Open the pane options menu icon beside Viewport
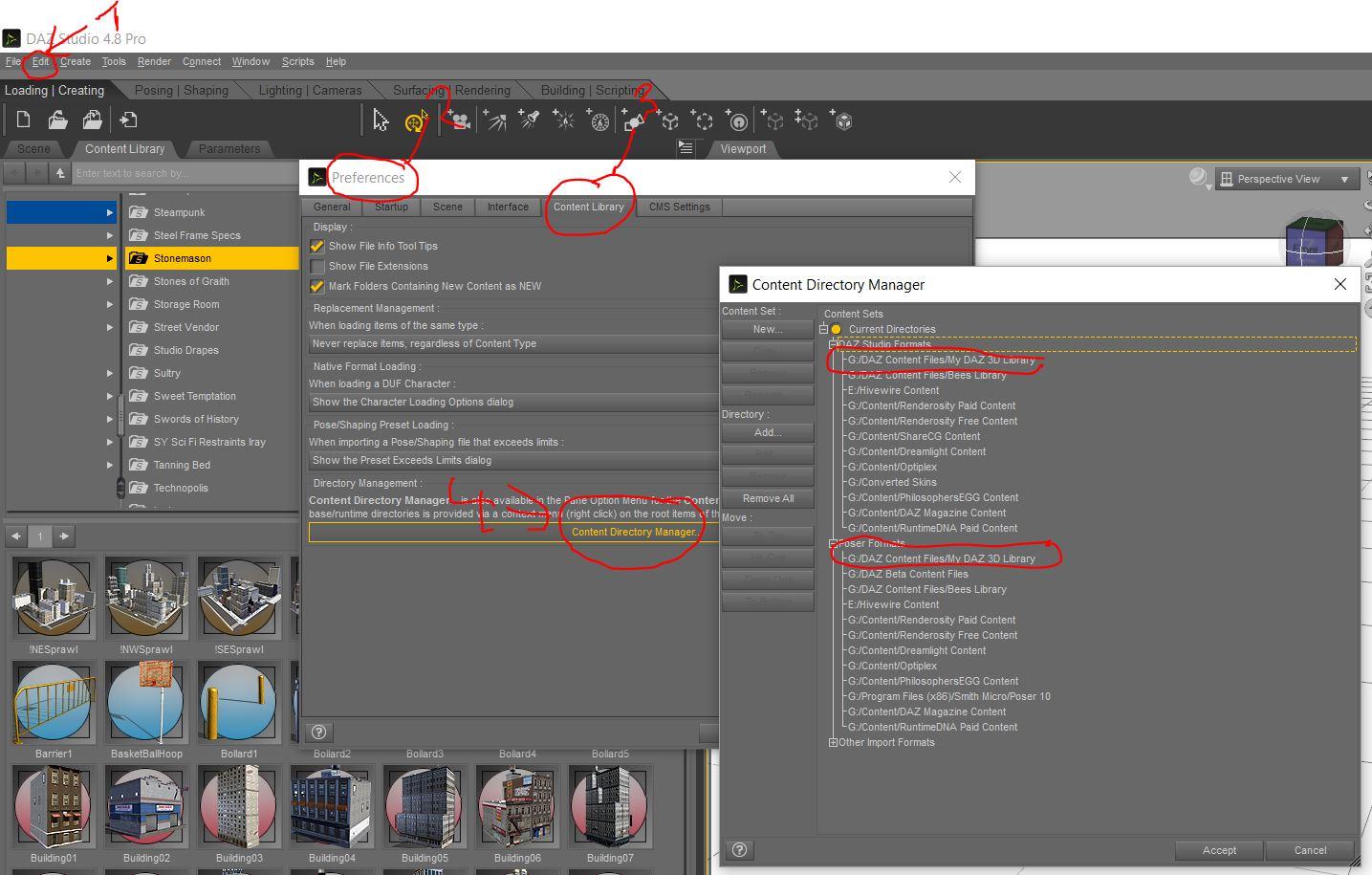1372x875 pixels. [686, 148]
